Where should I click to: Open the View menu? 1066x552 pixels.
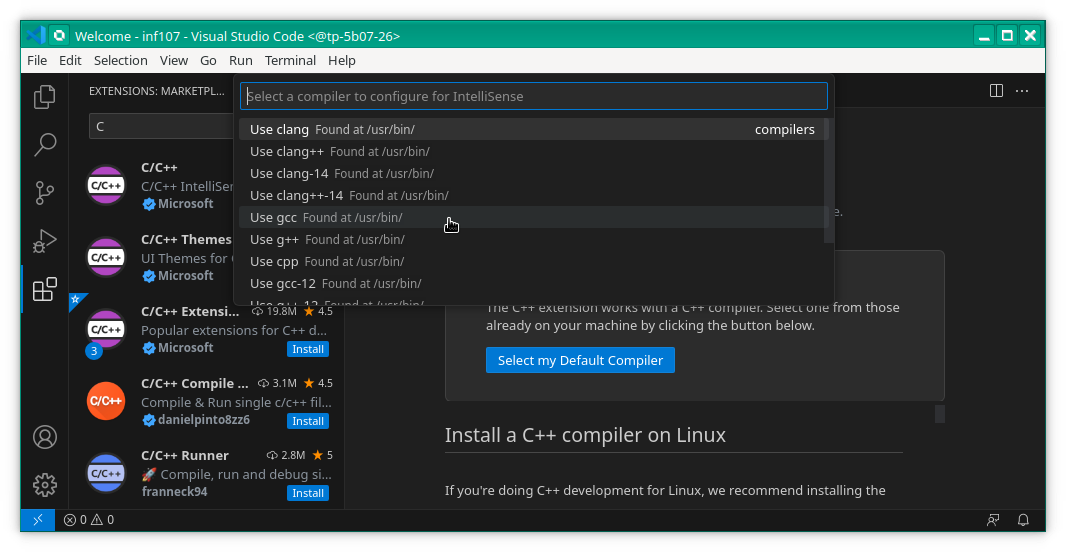[173, 61]
